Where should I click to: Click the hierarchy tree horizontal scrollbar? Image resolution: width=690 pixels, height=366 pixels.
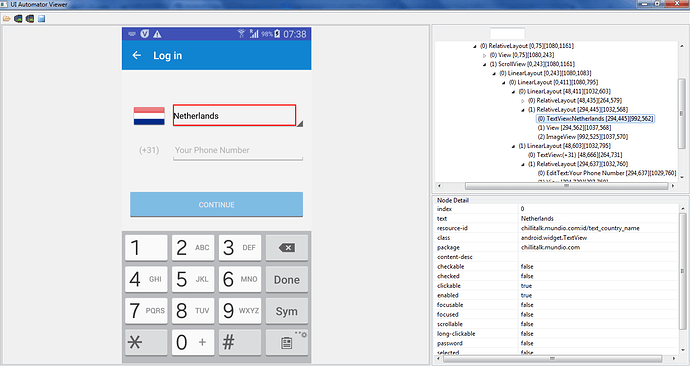coord(556,186)
